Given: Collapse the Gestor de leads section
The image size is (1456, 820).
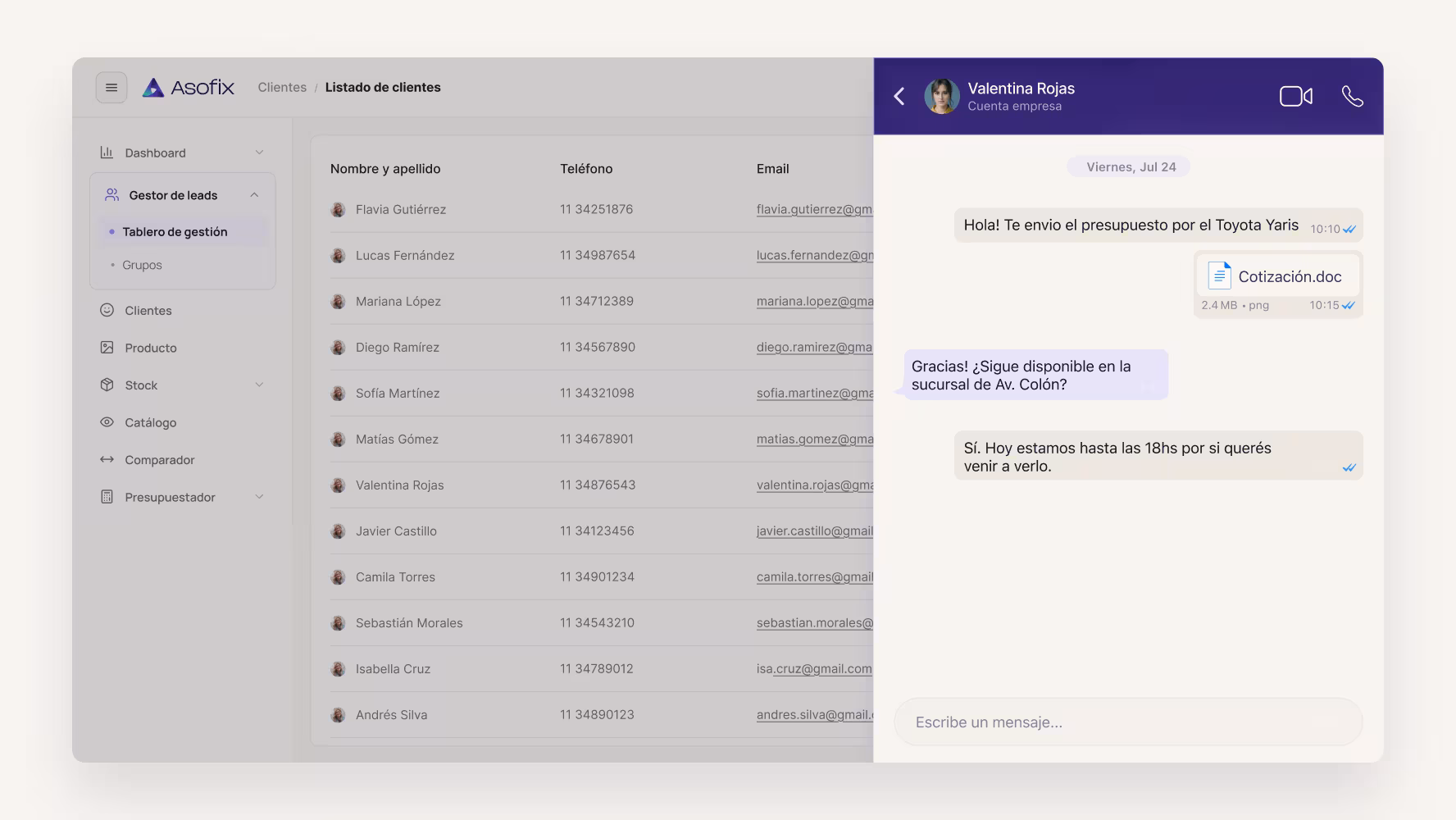Looking at the screenshot, I should 254,195.
